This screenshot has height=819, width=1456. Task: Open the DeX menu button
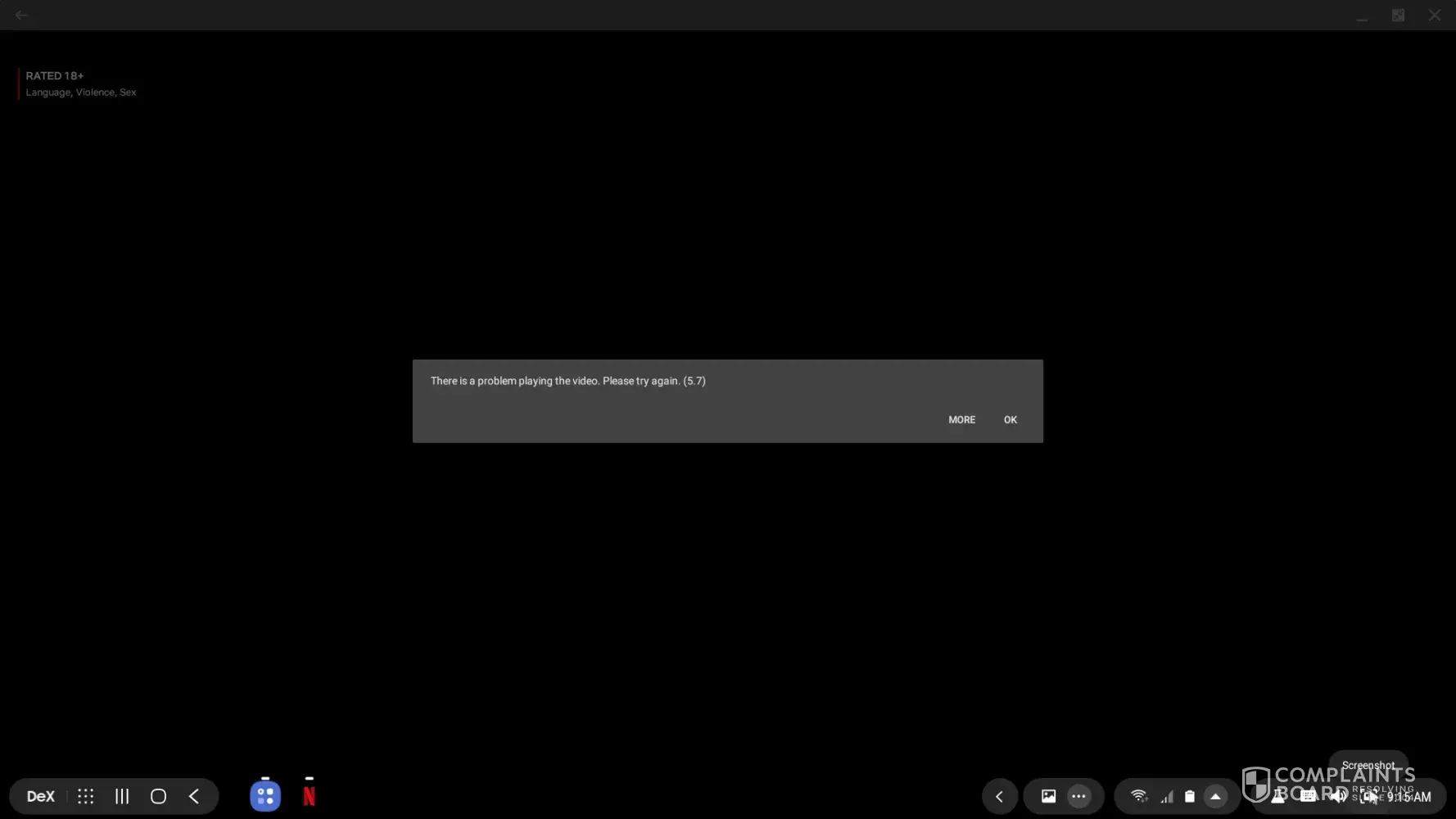(x=41, y=796)
